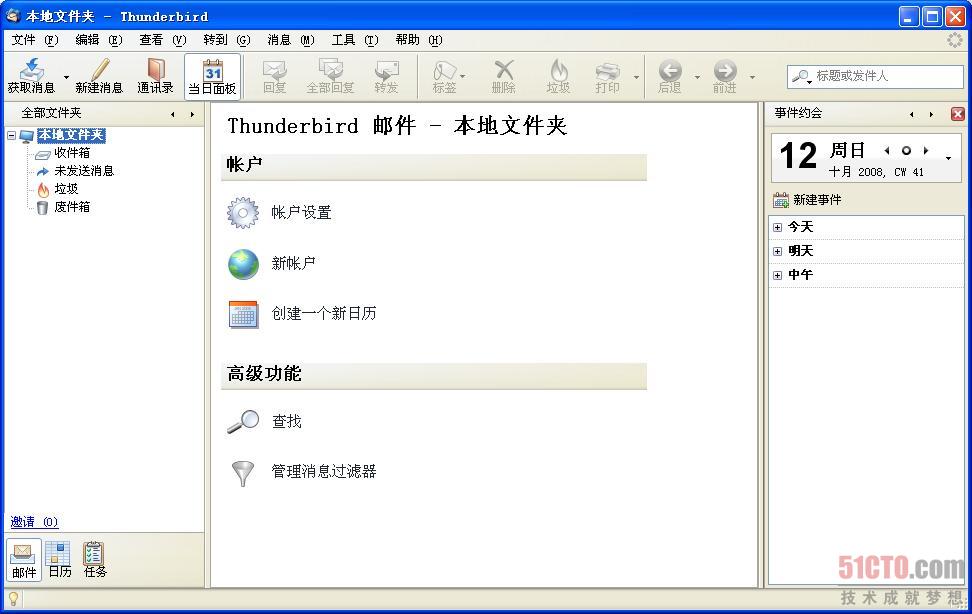Open the 废件箱 trash folder
This screenshot has width=972, height=614.
(72, 207)
